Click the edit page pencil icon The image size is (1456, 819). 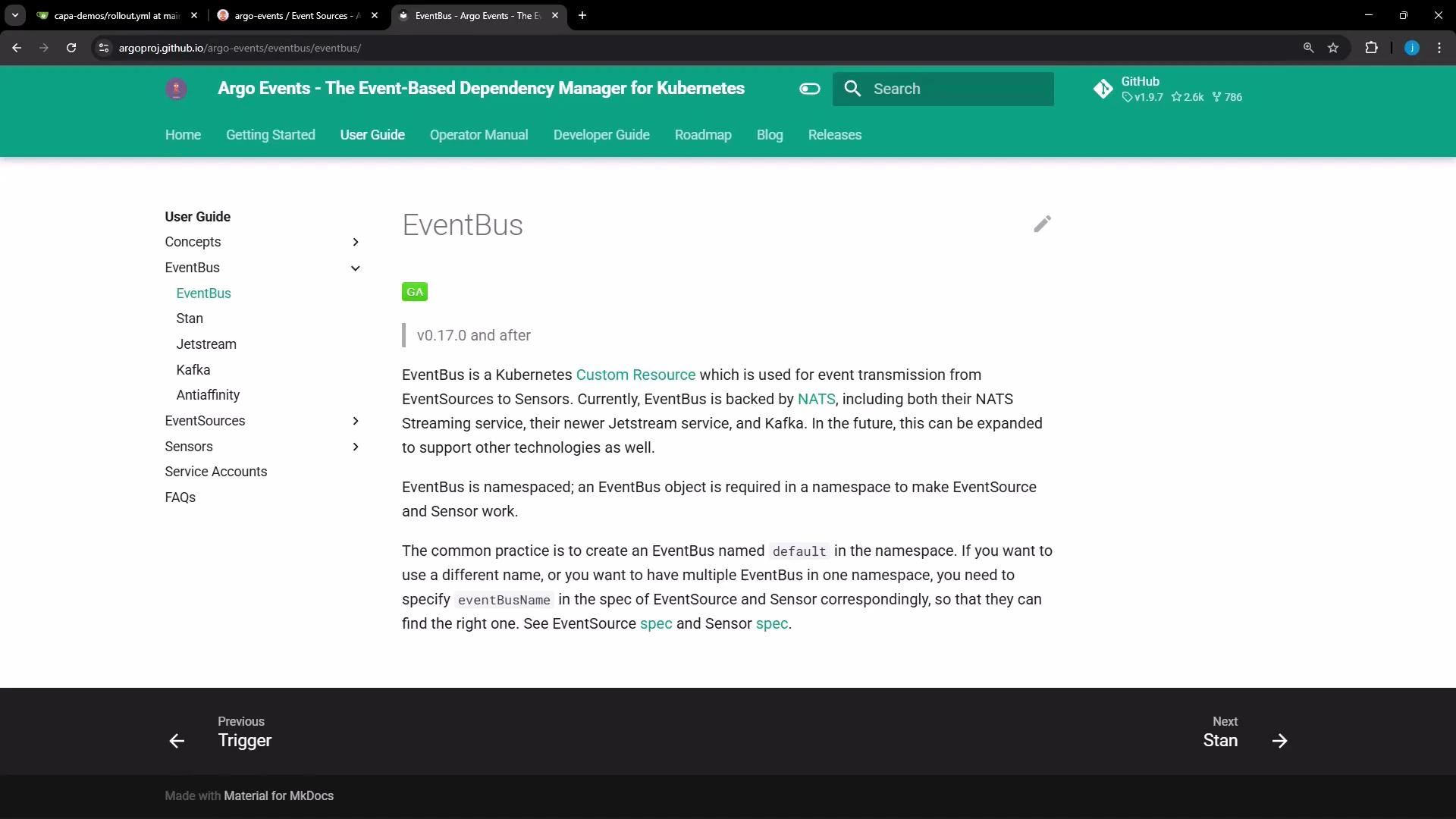tap(1042, 224)
